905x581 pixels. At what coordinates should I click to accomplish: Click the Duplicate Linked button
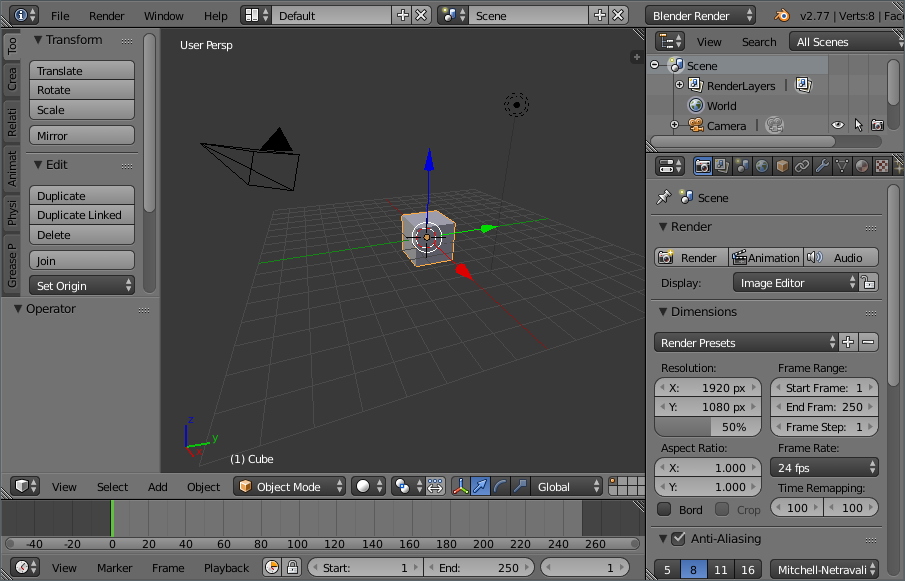(81, 215)
